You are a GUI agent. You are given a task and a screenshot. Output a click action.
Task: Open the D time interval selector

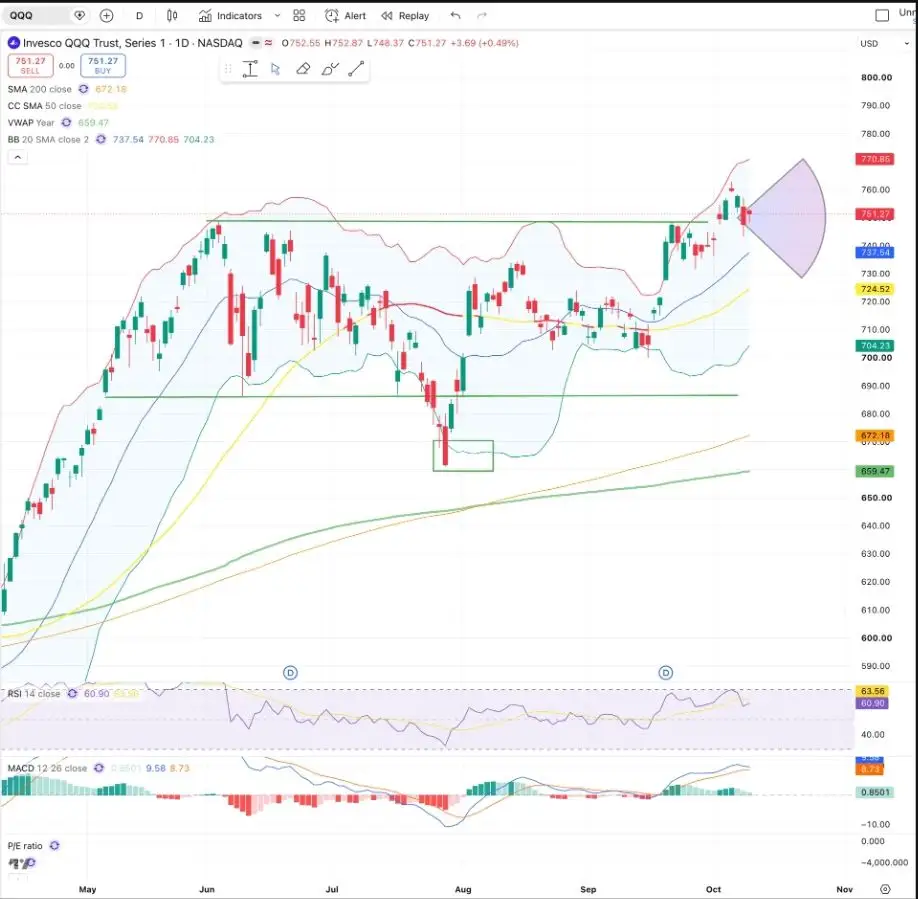click(x=139, y=16)
